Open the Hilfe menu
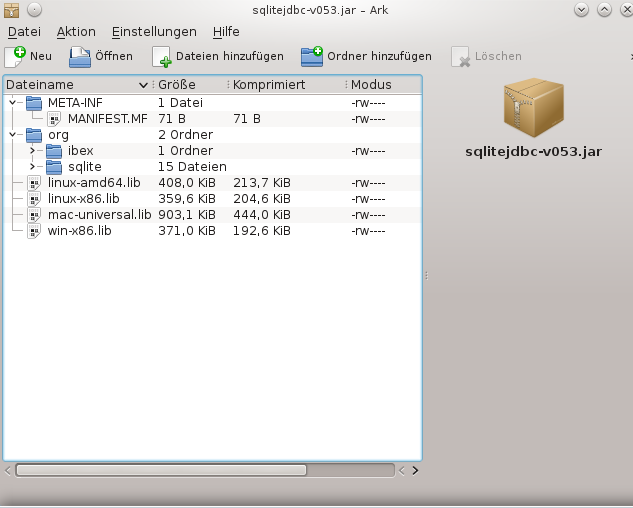Screen dimensions: 633x508 [226, 31]
